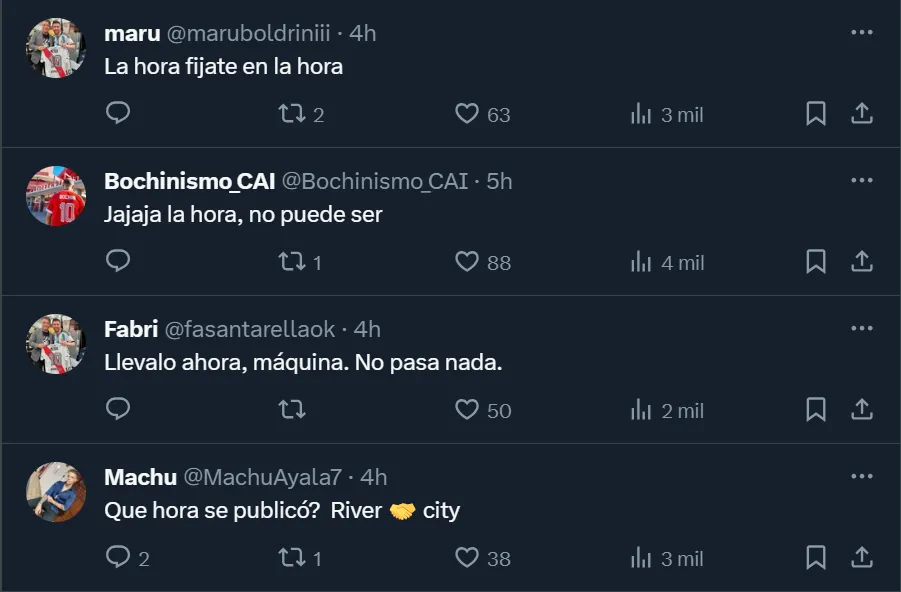901x592 pixels.
Task: Open Bochinismo_CAI's profile picture
Action: (56, 196)
